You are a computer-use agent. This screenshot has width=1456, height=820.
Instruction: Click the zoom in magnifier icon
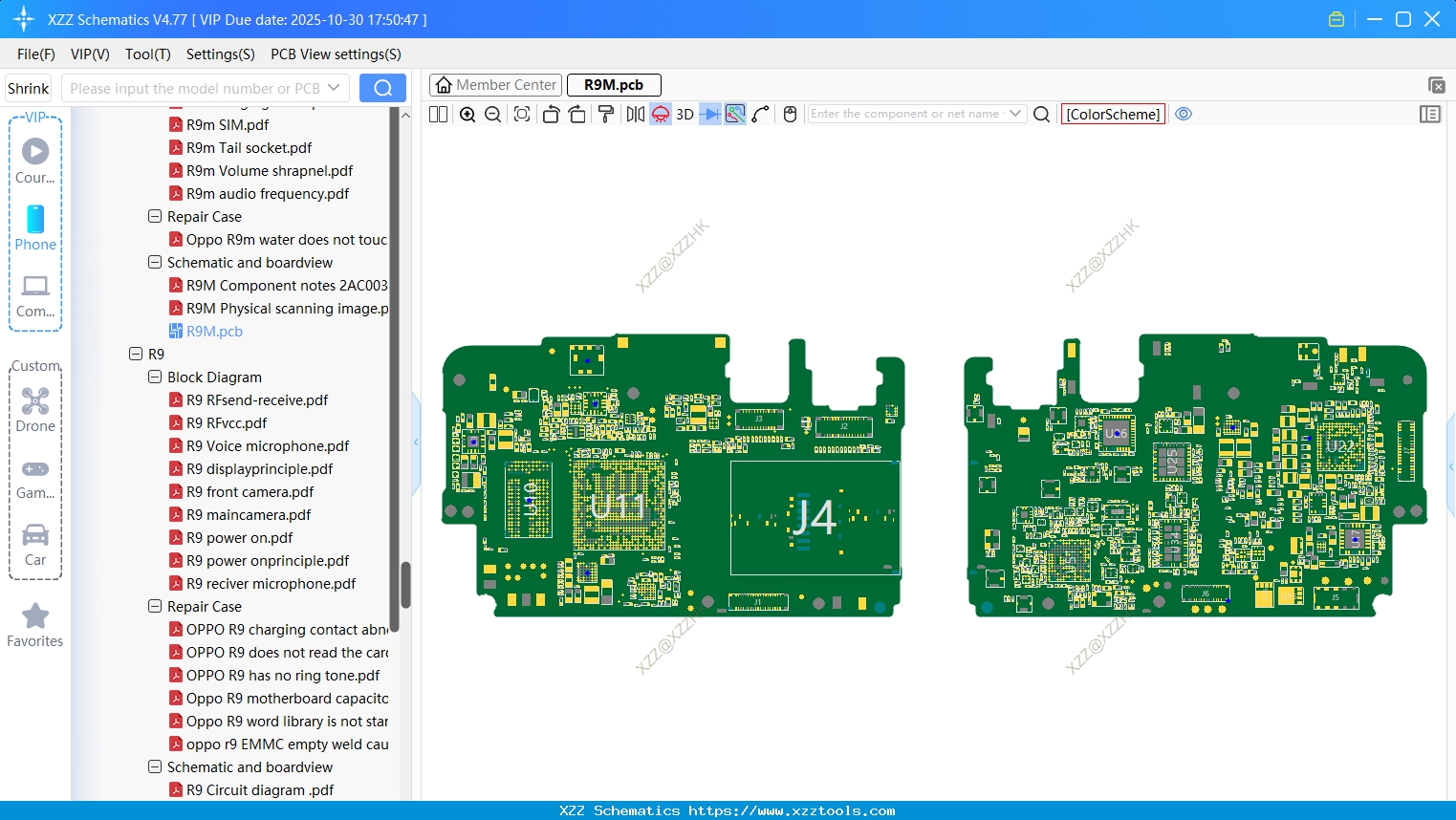467,115
